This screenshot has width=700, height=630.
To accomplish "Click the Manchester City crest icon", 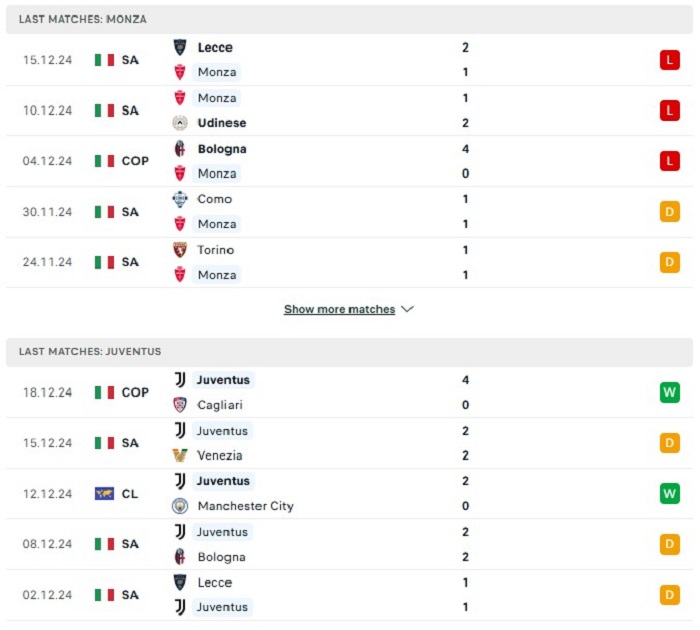I will (180, 506).
